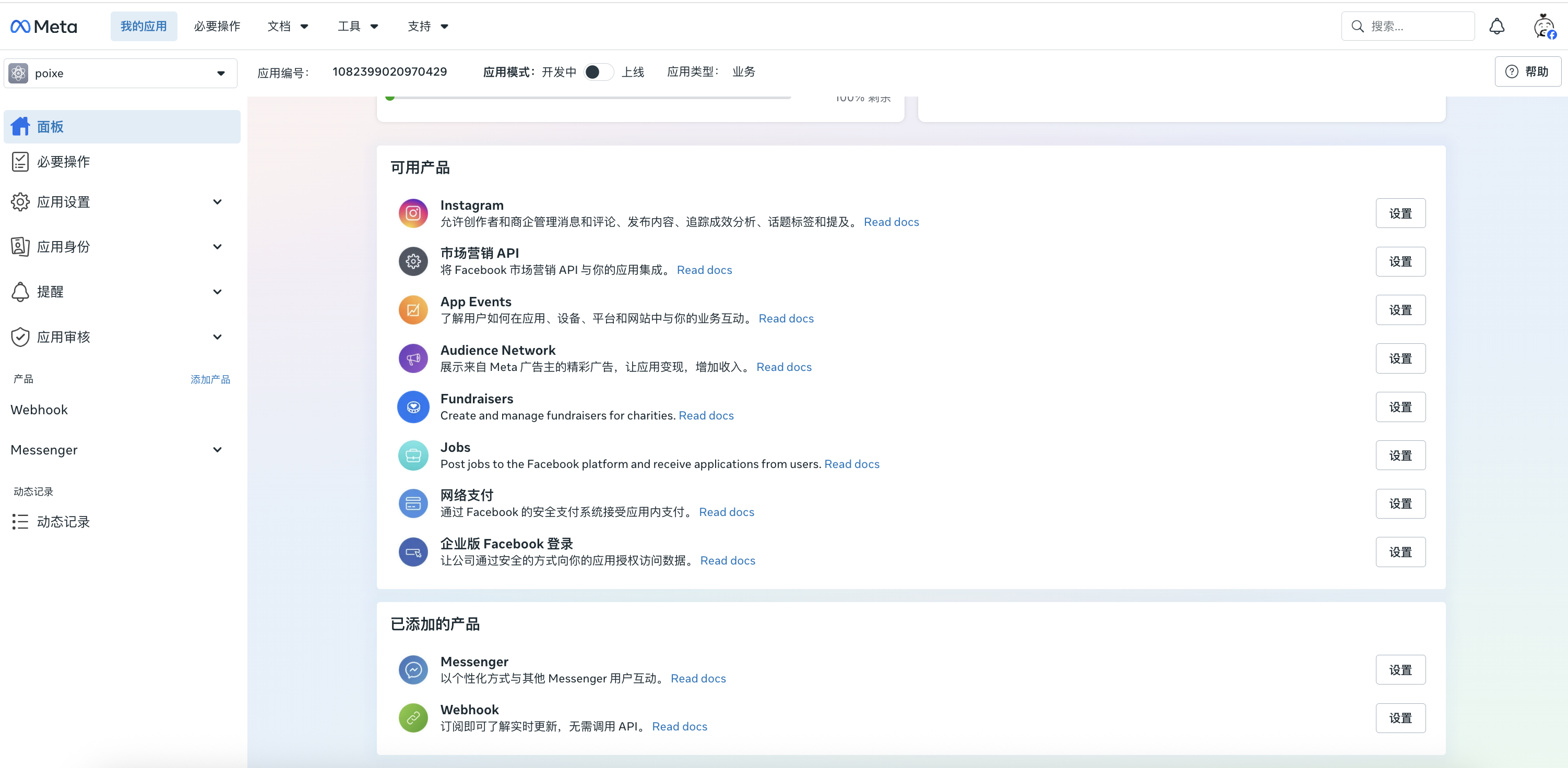Click the Jobs briefcase icon
This screenshot has height=768, width=1568.
pos(413,455)
